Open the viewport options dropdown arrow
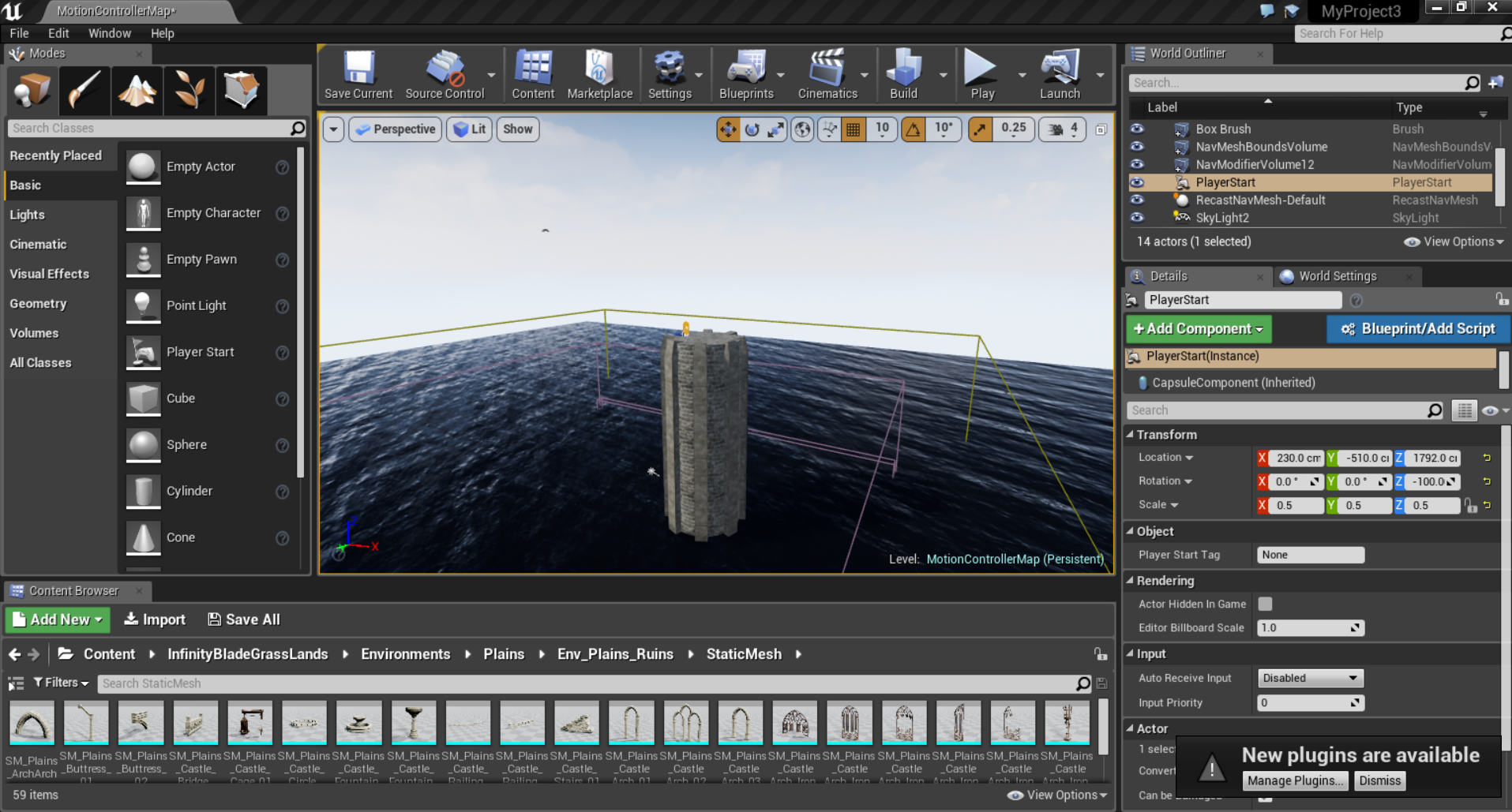The width and height of the screenshot is (1512, 812). [x=333, y=129]
